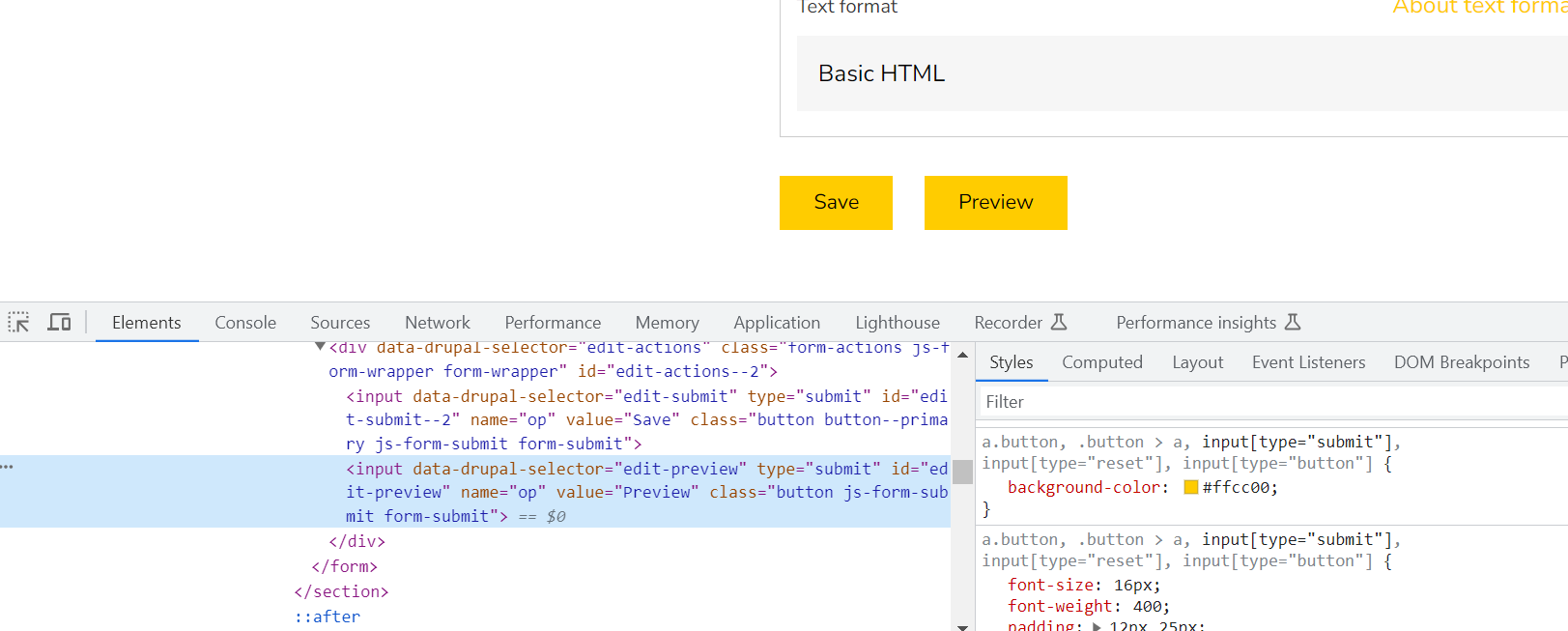Open the Event Listeners tab

coord(1308,362)
